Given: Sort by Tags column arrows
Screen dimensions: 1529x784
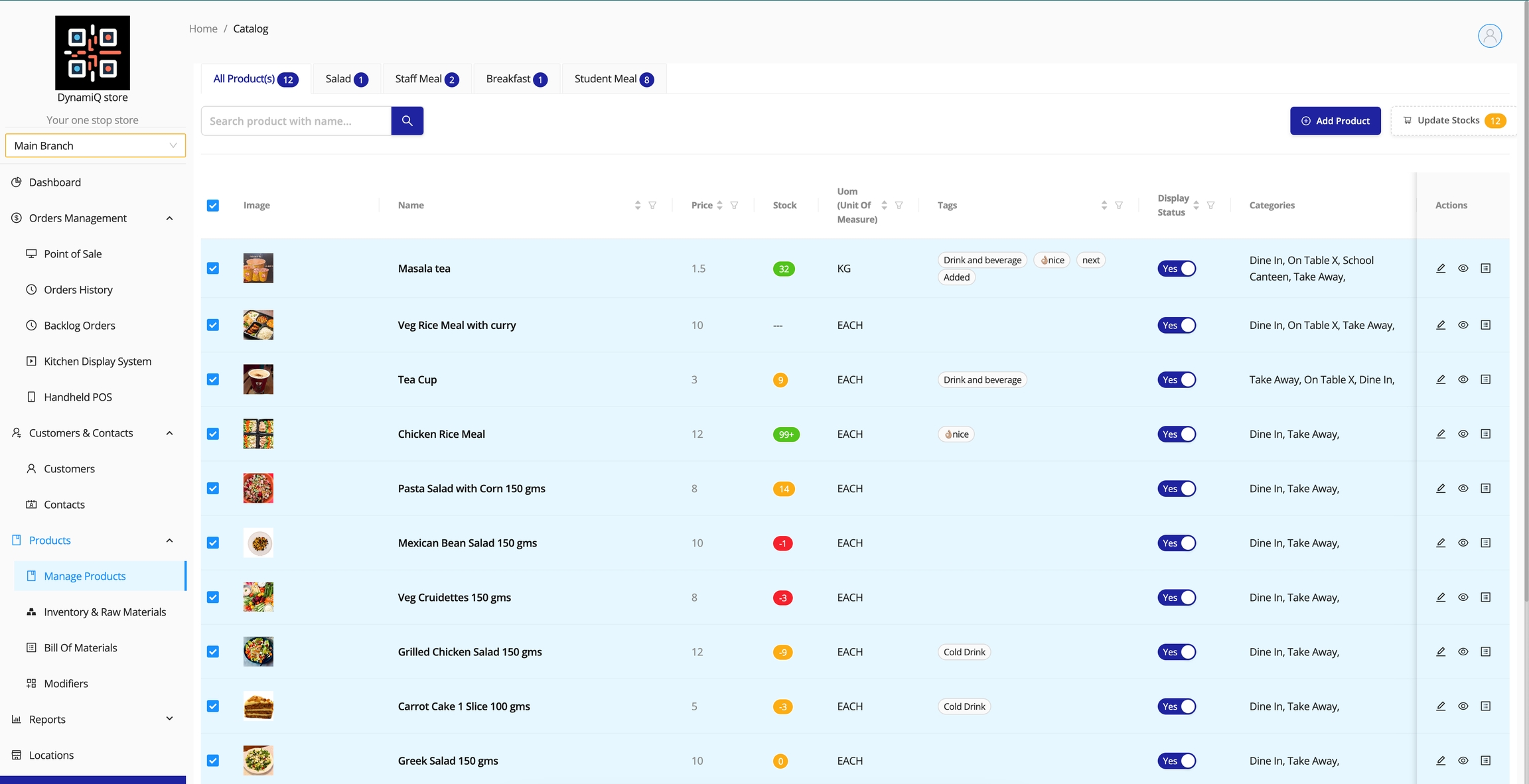Looking at the screenshot, I should 1104,206.
